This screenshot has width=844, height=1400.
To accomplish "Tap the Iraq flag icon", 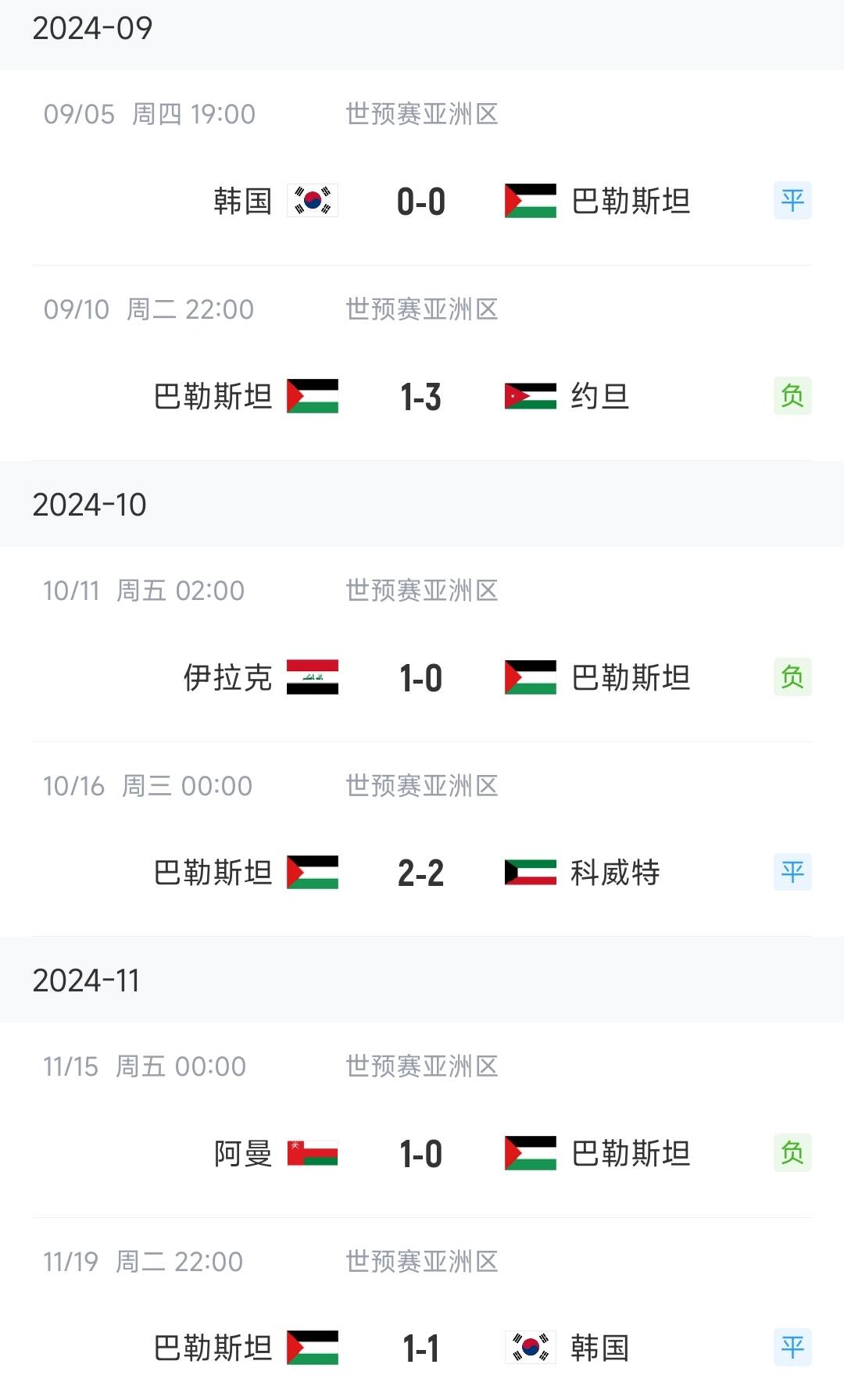I will (x=313, y=677).
